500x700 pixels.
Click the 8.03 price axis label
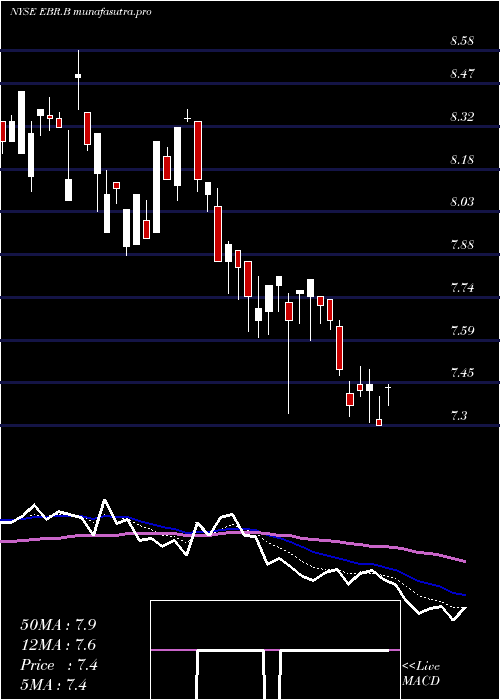pyautogui.click(x=462, y=202)
